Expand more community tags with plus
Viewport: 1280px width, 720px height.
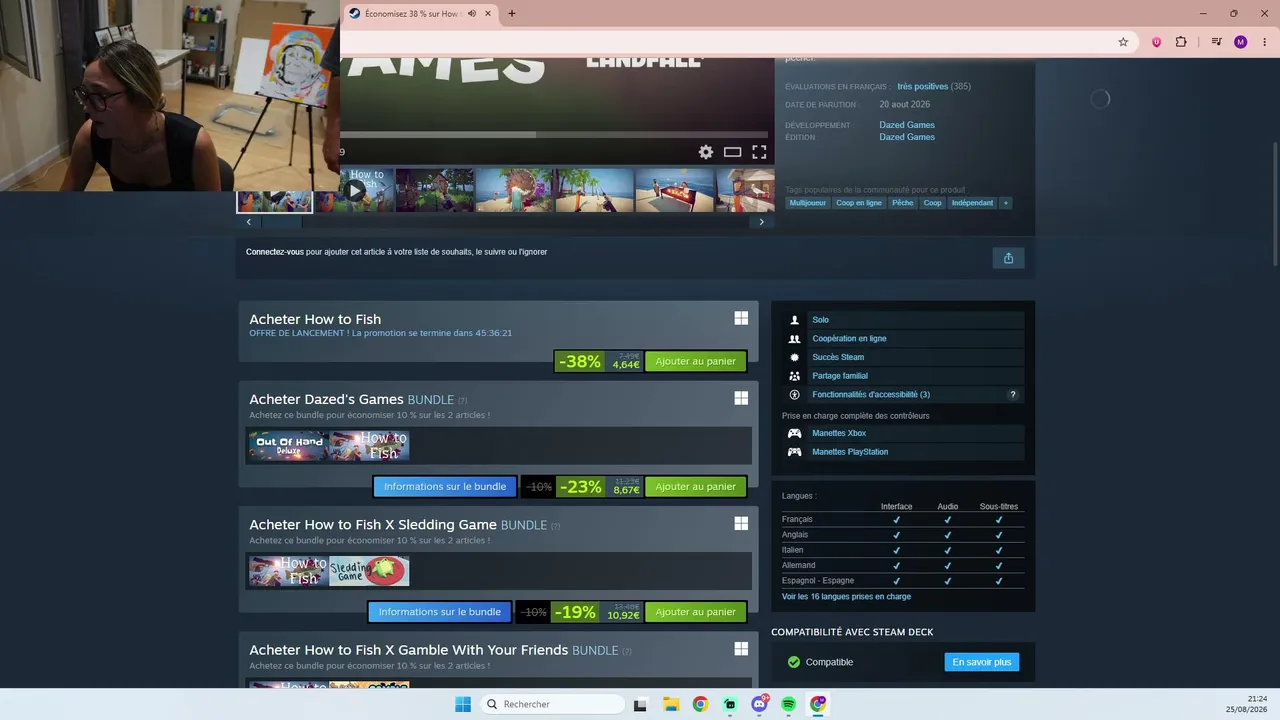pyautogui.click(x=1006, y=203)
